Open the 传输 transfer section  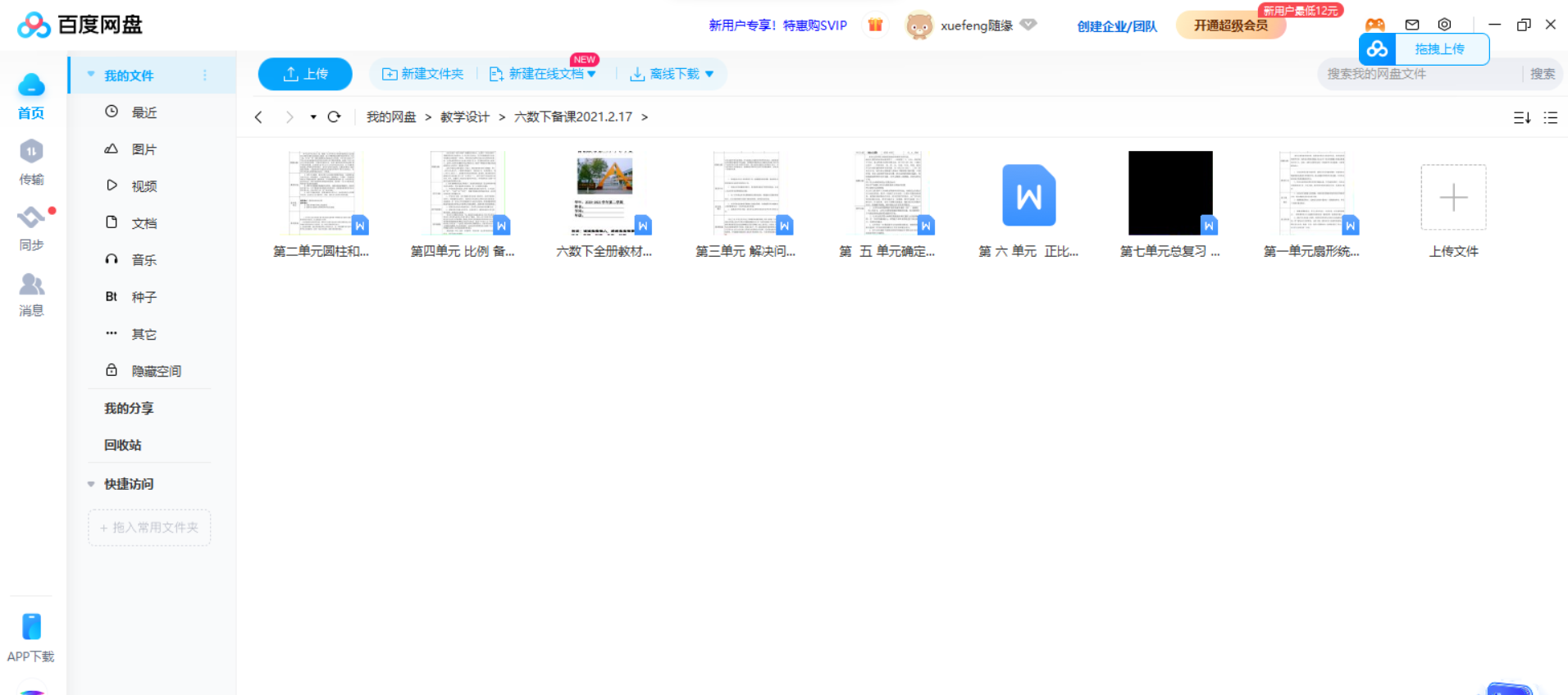pos(31,162)
